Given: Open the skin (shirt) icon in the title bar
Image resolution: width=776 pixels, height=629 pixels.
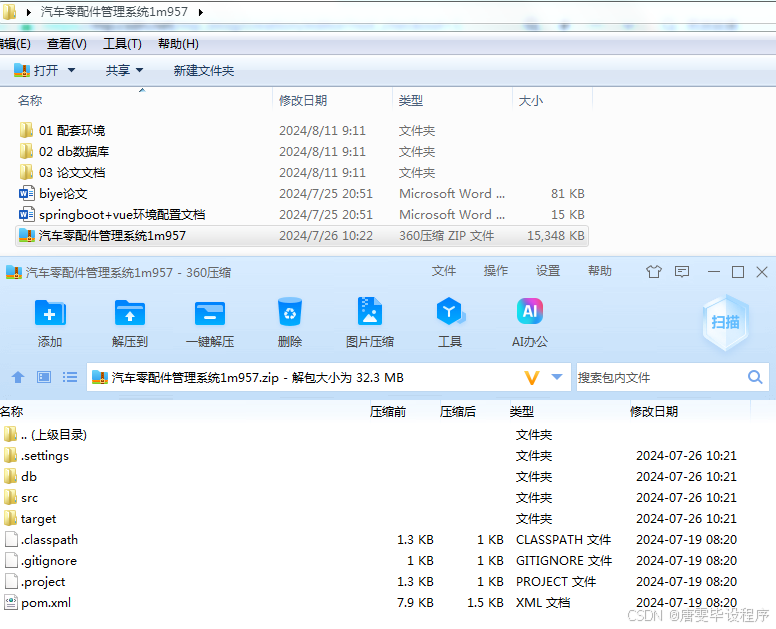Looking at the screenshot, I should [654, 272].
